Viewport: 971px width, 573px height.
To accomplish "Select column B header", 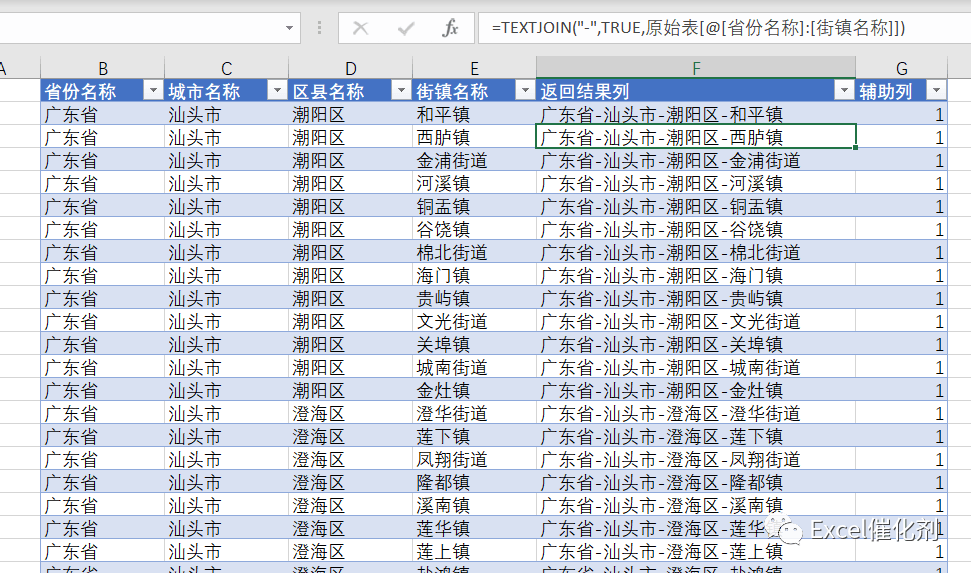I will click(x=103, y=68).
